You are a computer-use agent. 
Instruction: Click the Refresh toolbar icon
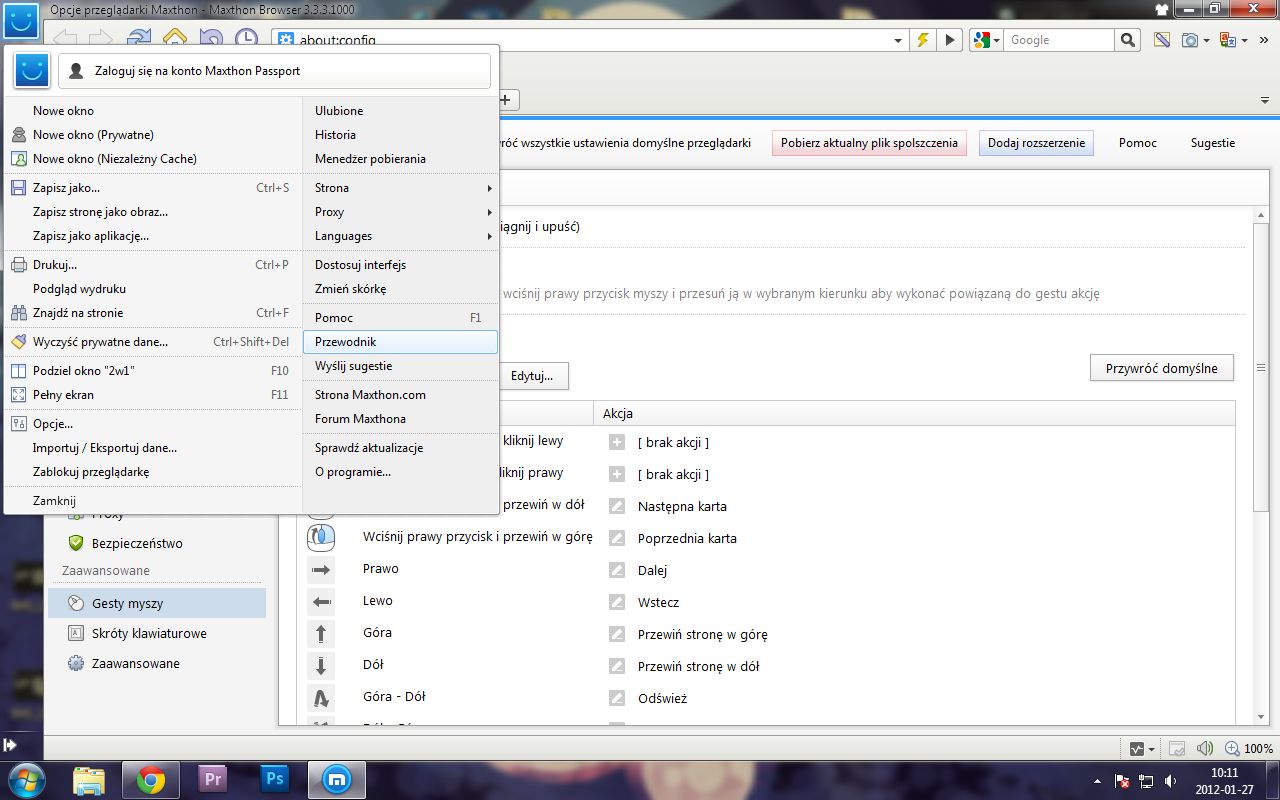click(139, 39)
